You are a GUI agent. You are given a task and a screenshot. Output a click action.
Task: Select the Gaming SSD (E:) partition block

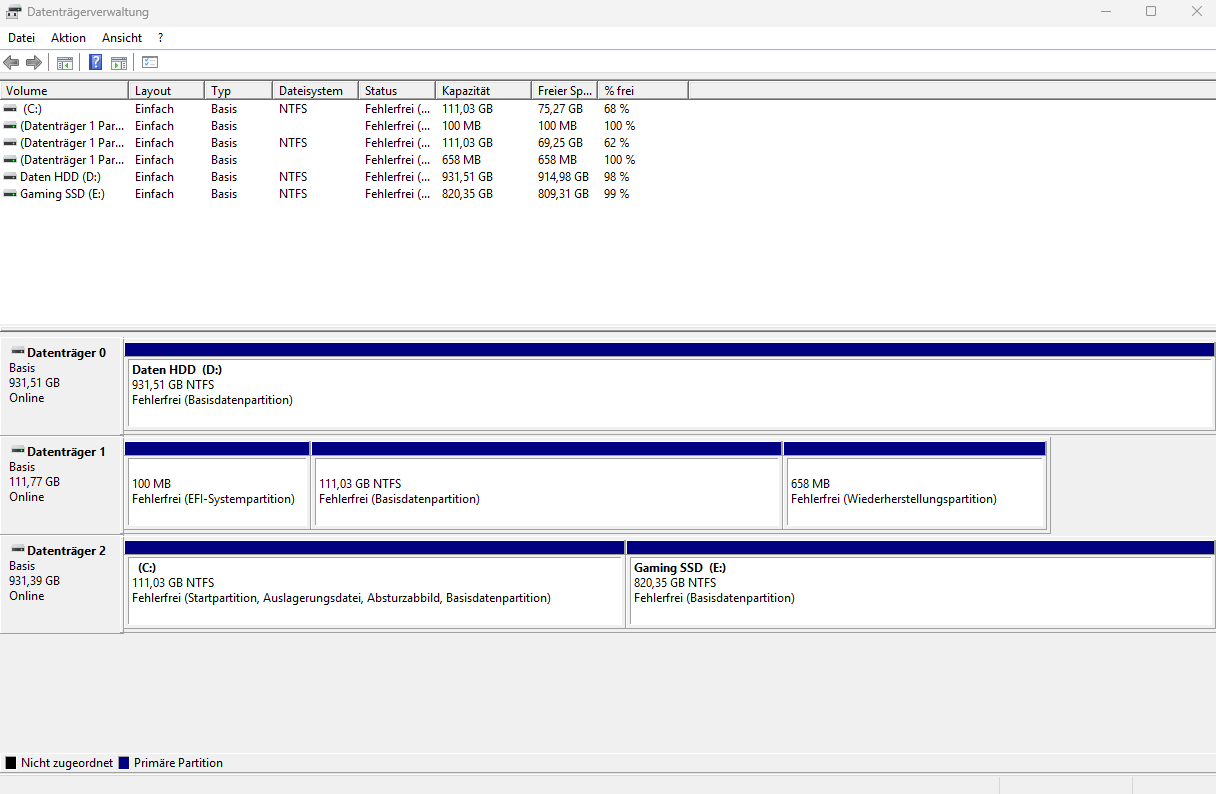coord(921,583)
